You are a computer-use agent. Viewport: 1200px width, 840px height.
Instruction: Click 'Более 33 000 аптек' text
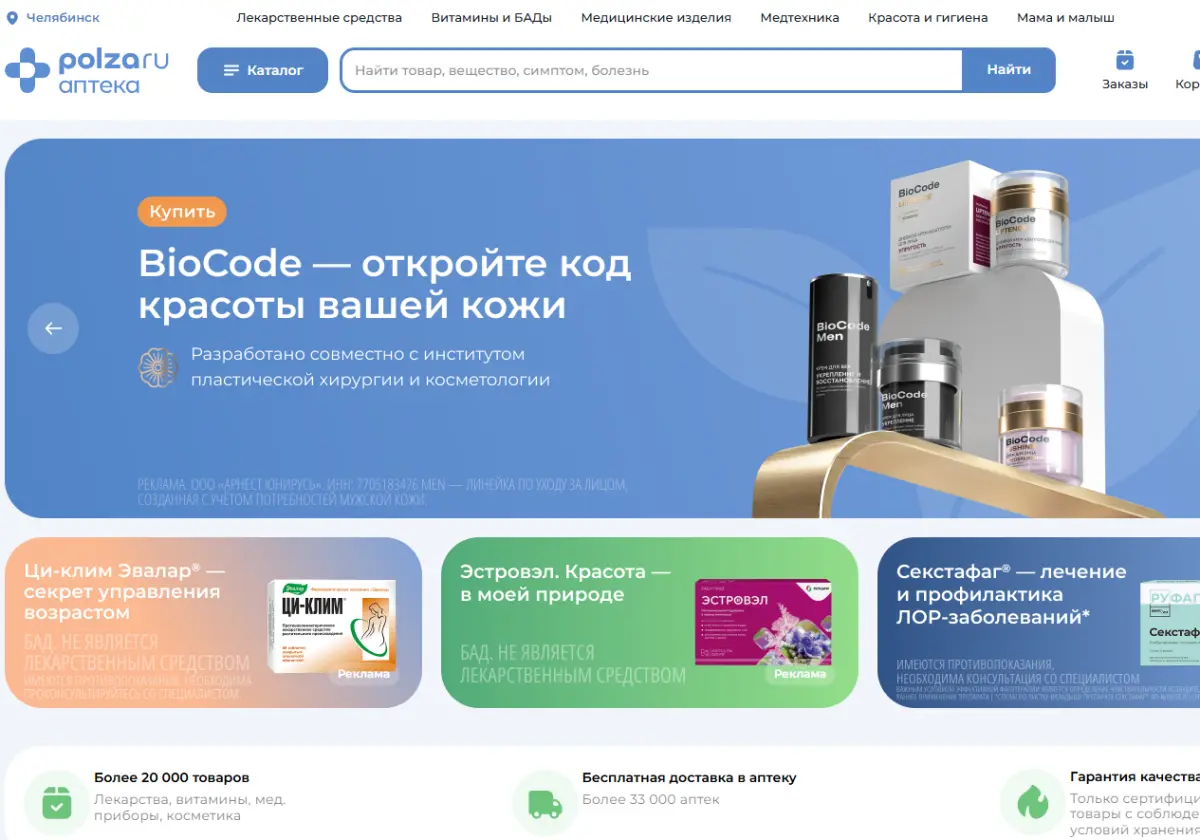pos(651,799)
